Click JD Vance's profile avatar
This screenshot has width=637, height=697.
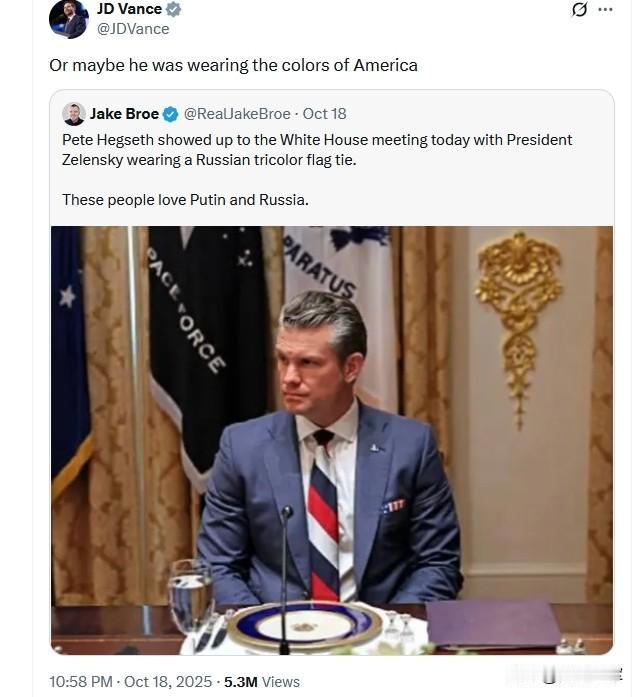(68, 18)
